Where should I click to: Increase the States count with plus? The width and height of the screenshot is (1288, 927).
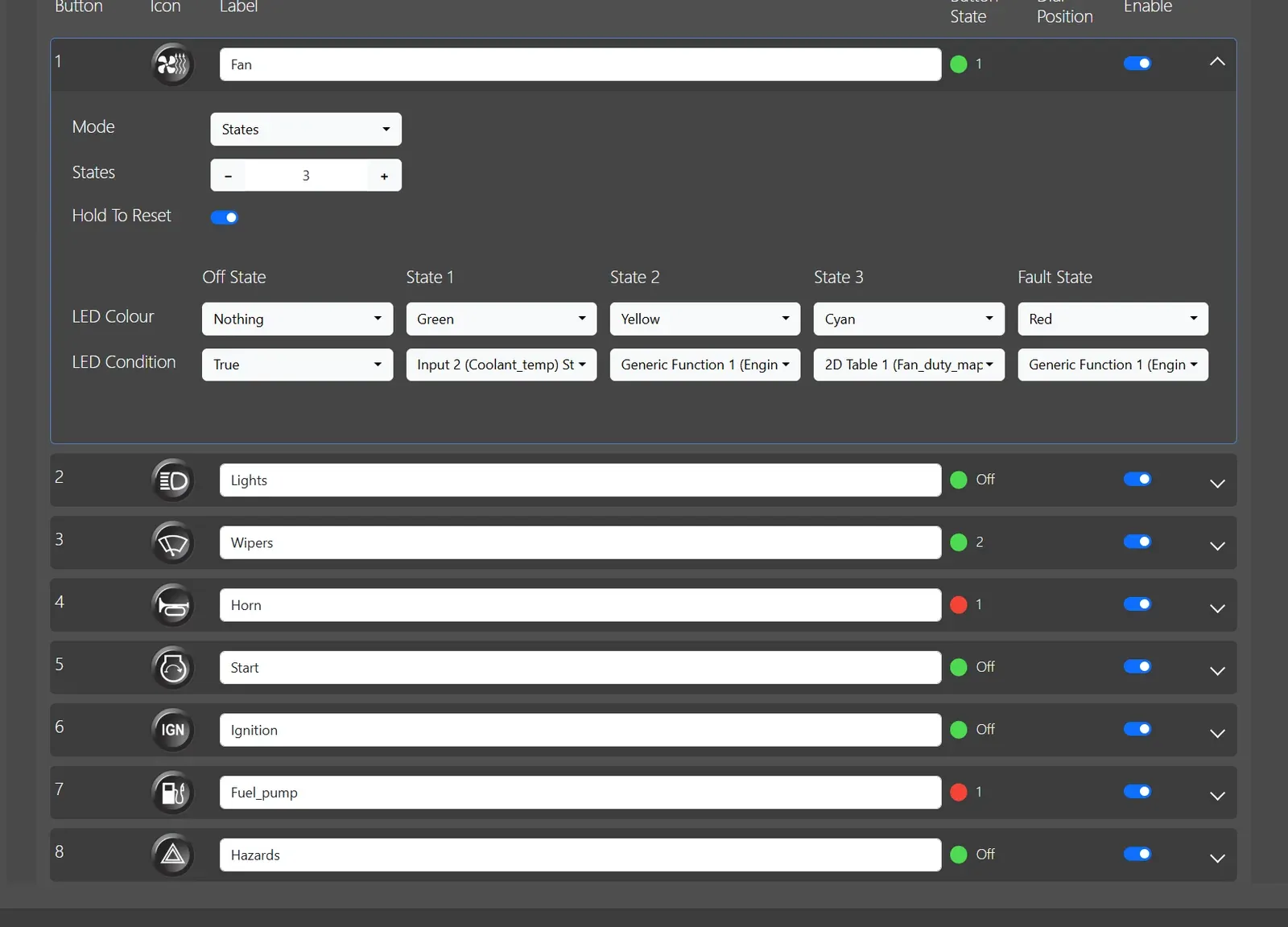click(384, 175)
